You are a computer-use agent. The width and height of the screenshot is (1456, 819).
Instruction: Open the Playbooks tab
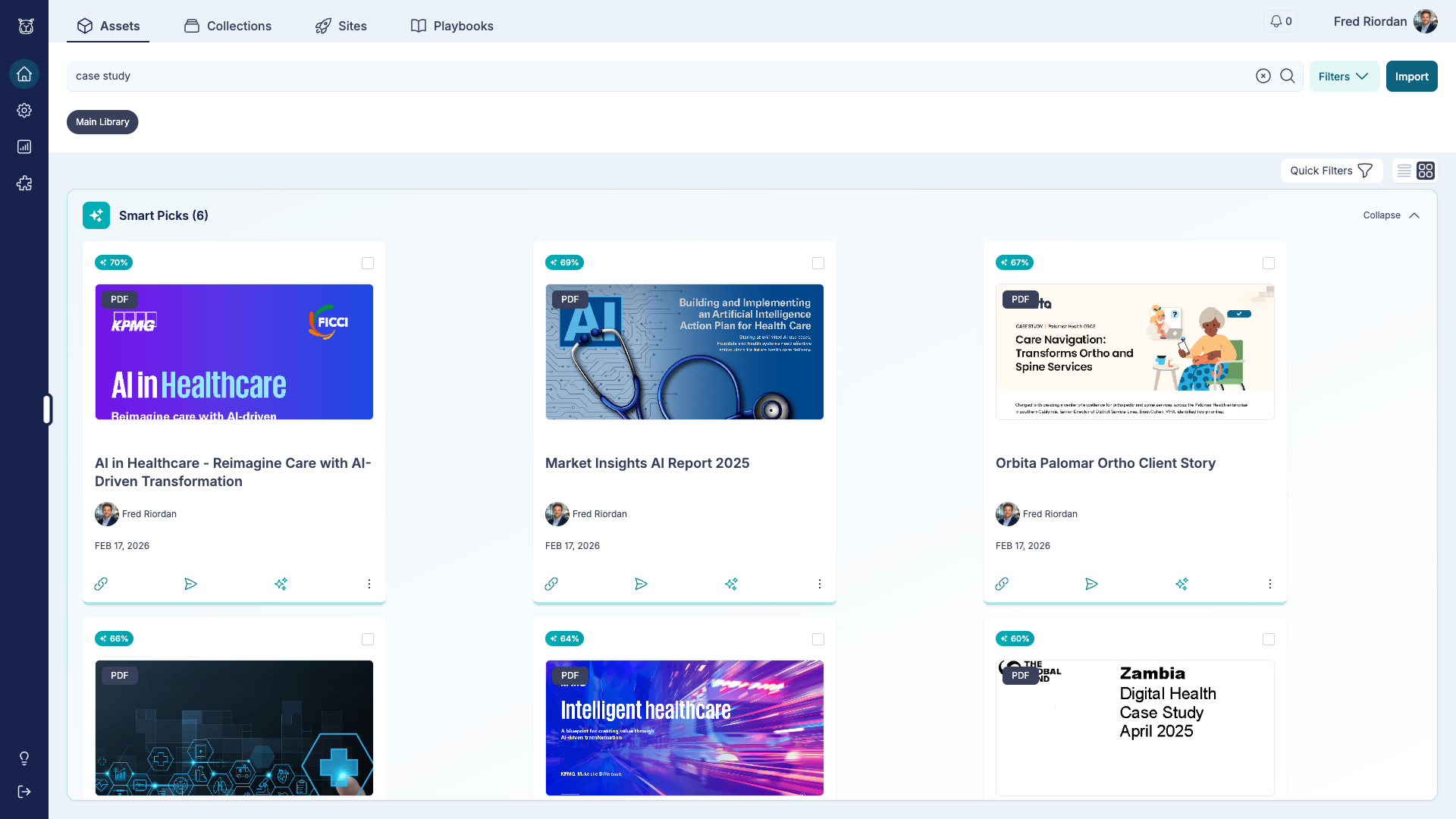pos(452,26)
